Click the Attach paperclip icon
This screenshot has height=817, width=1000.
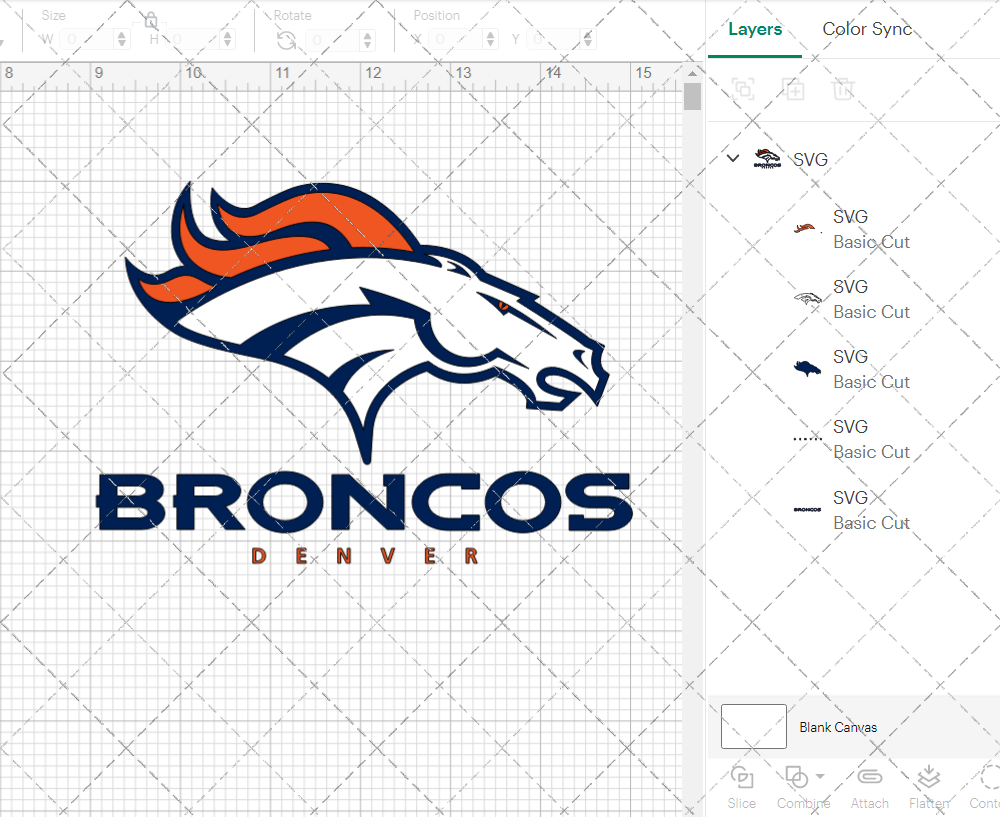pyautogui.click(x=870, y=778)
